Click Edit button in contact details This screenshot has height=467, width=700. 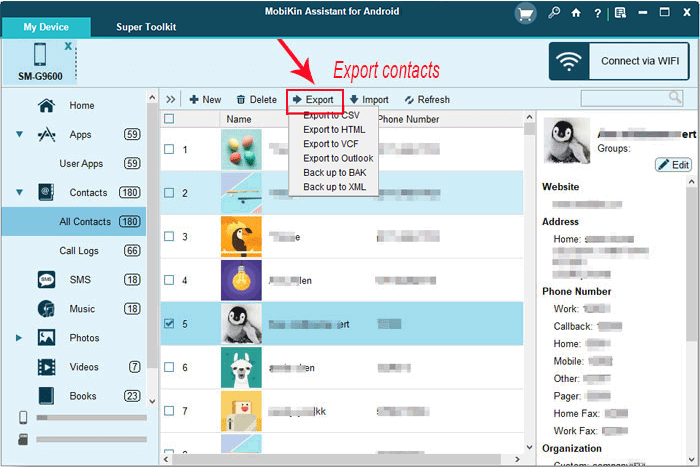coord(674,165)
